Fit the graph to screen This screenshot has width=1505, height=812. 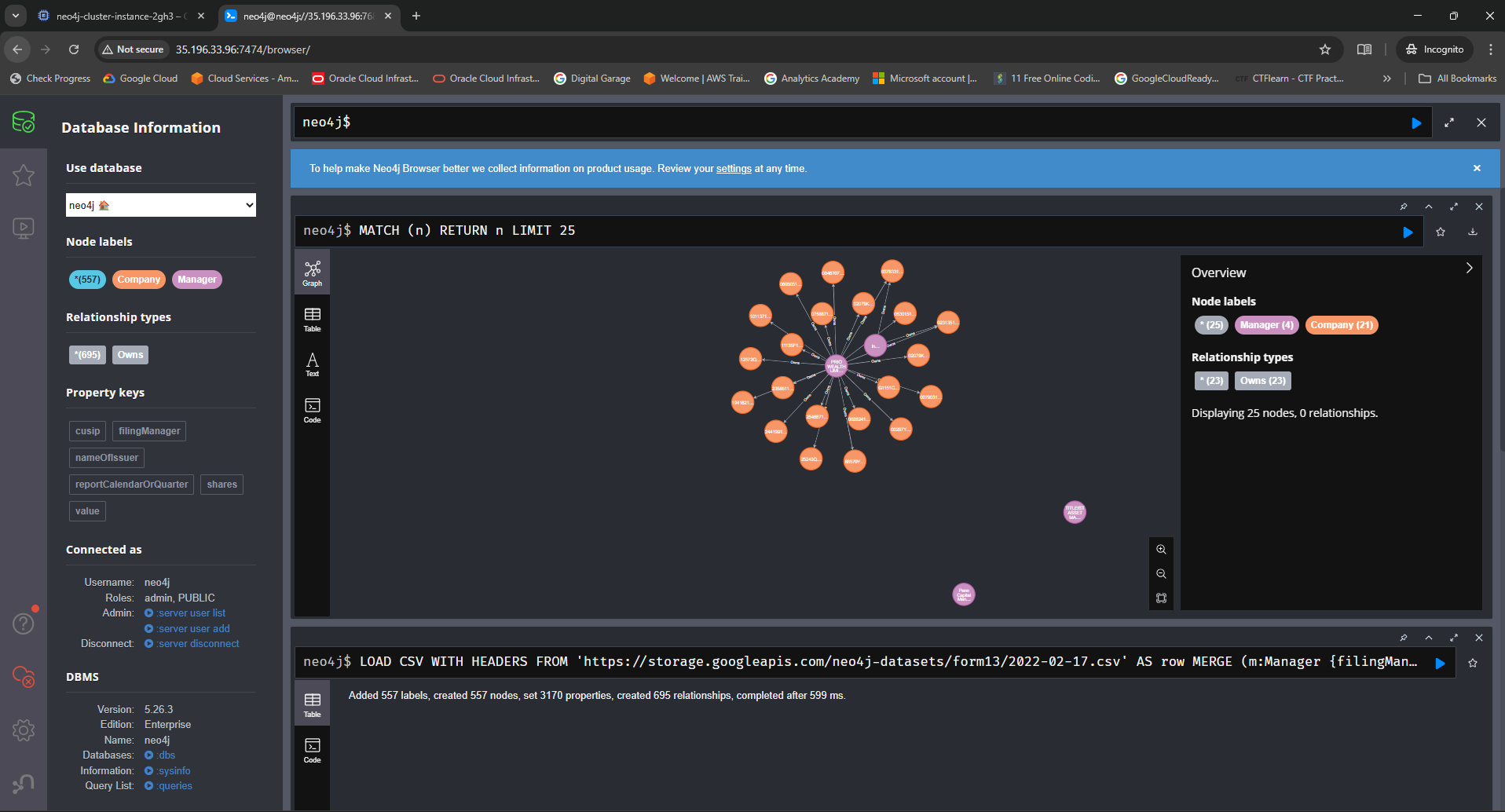(1161, 598)
